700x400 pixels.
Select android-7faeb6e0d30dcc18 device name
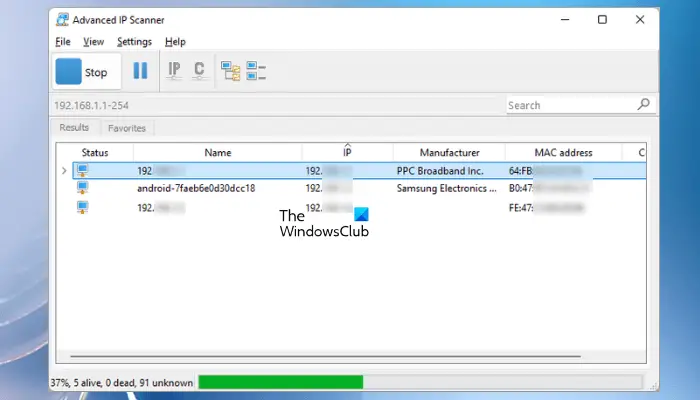tap(196, 188)
